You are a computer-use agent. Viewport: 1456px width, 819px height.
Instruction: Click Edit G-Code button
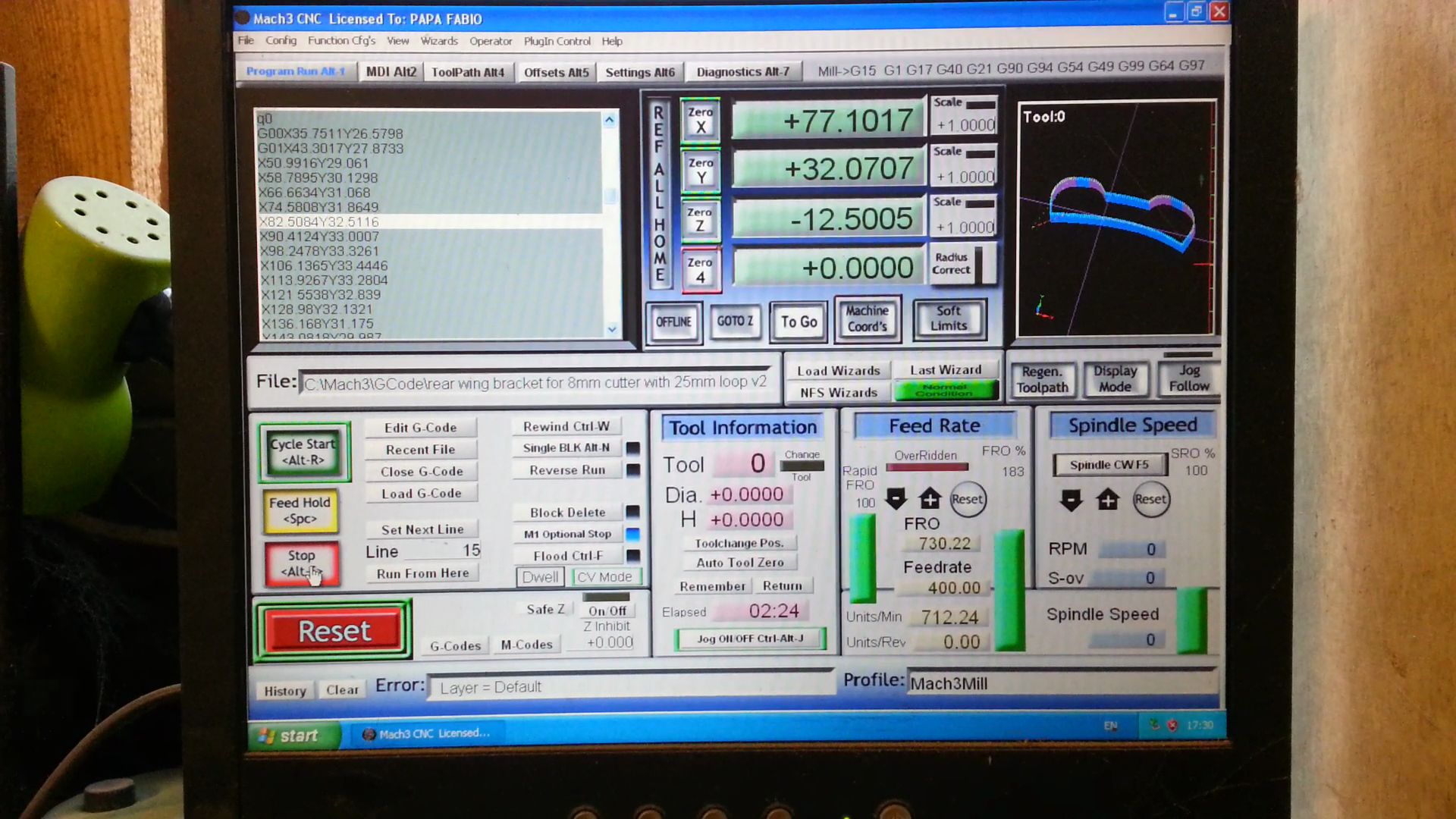[420, 428]
